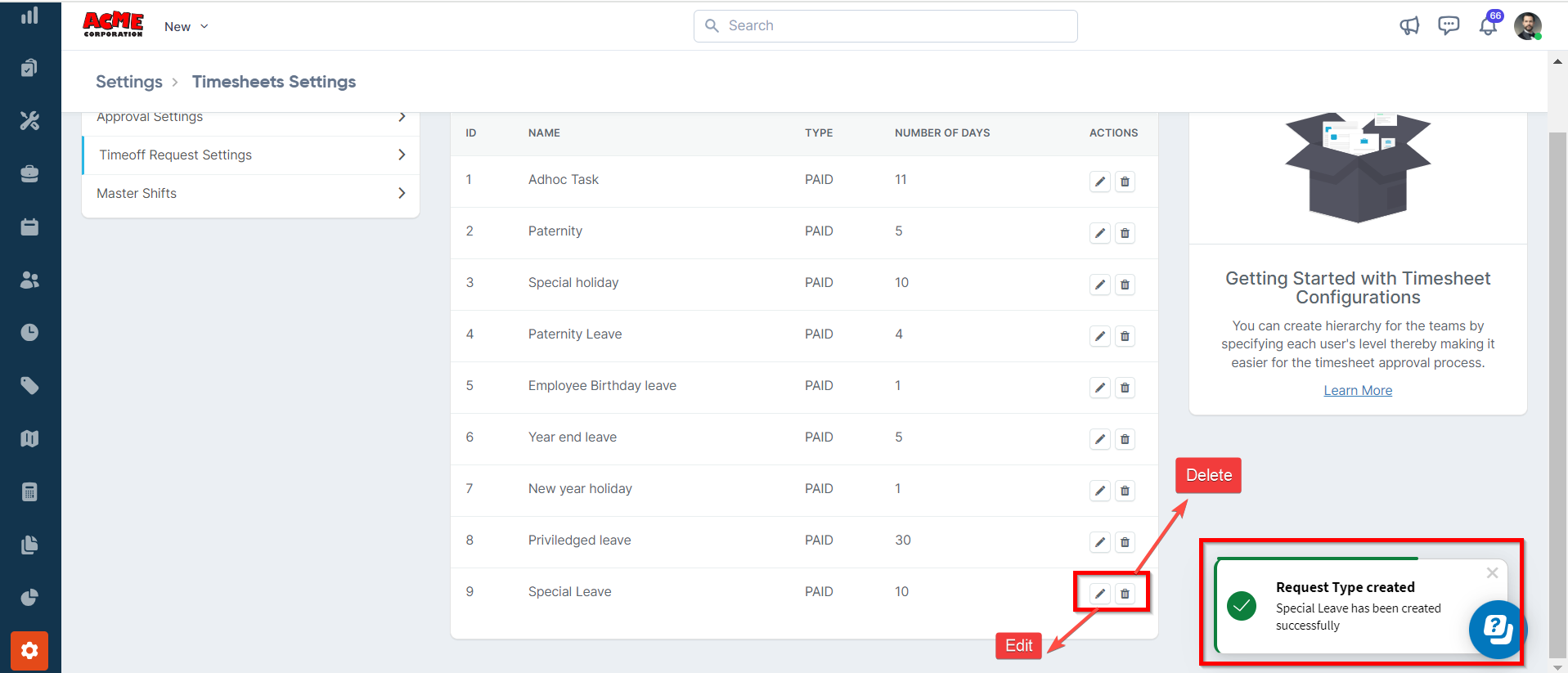Go to Settings breadcrumb
This screenshot has width=1568, height=673.
click(129, 82)
